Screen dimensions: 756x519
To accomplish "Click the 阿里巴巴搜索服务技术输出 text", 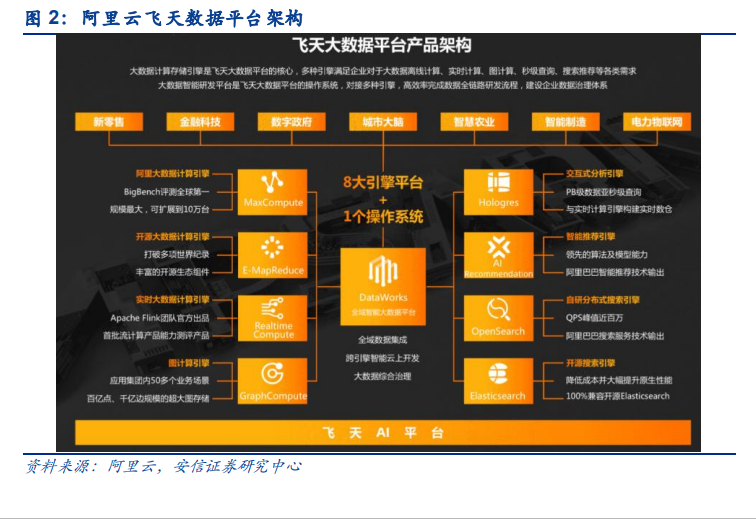I will pos(615,335).
